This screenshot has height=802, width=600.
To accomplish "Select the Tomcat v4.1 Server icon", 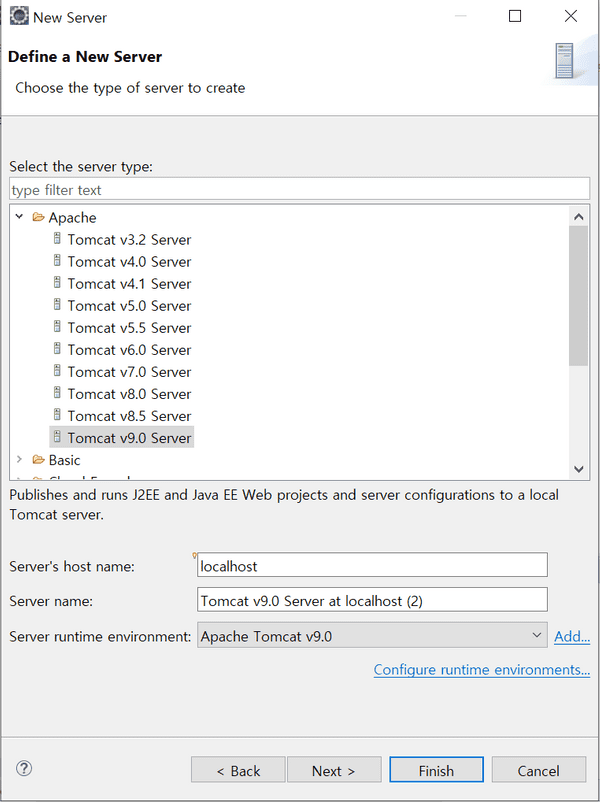I will coord(58,283).
